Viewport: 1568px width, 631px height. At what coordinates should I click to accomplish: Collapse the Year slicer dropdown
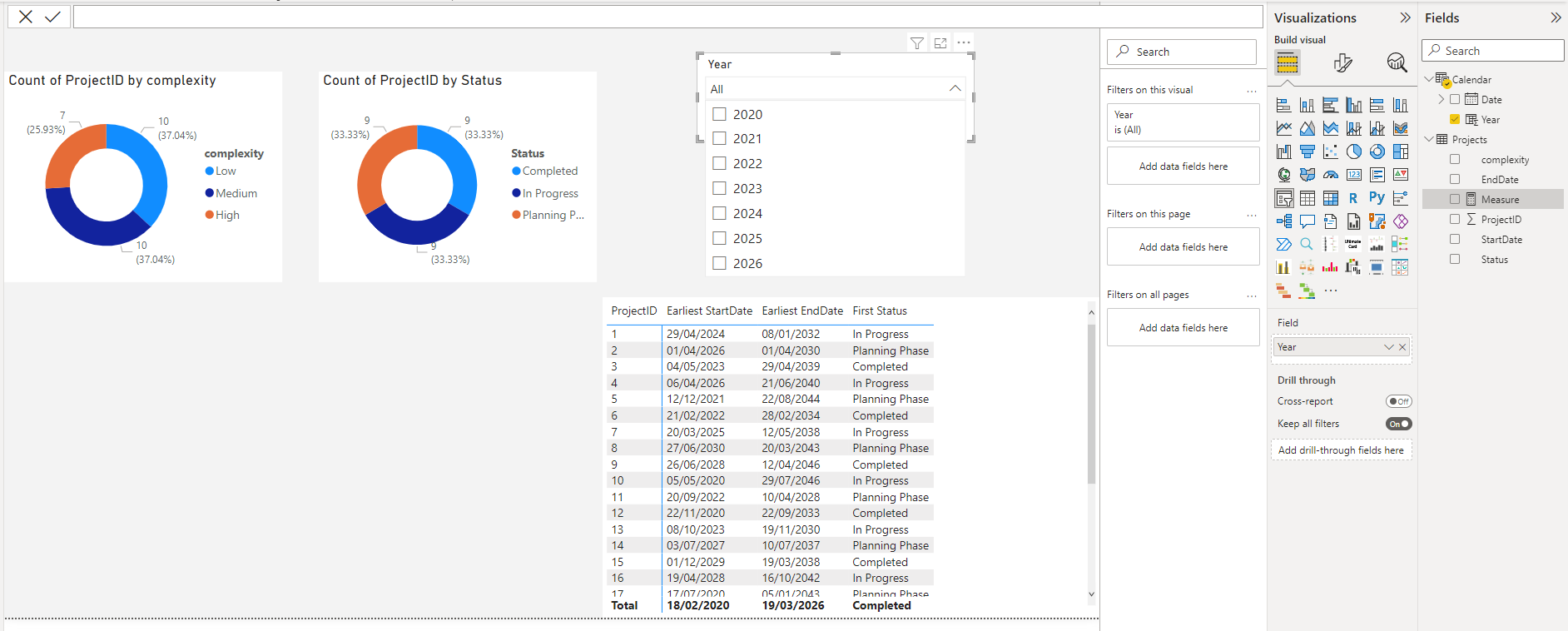955,88
